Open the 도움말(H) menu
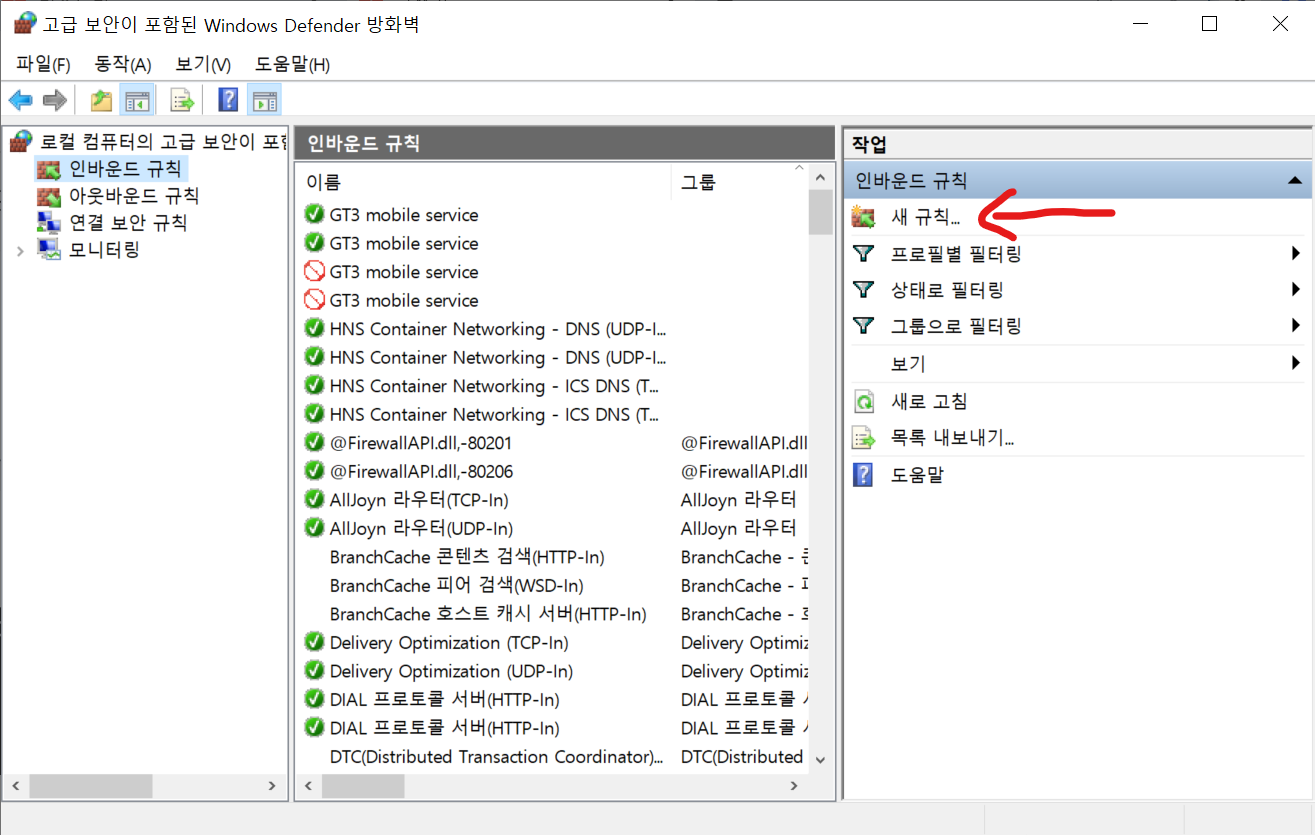 tap(292, 65)
